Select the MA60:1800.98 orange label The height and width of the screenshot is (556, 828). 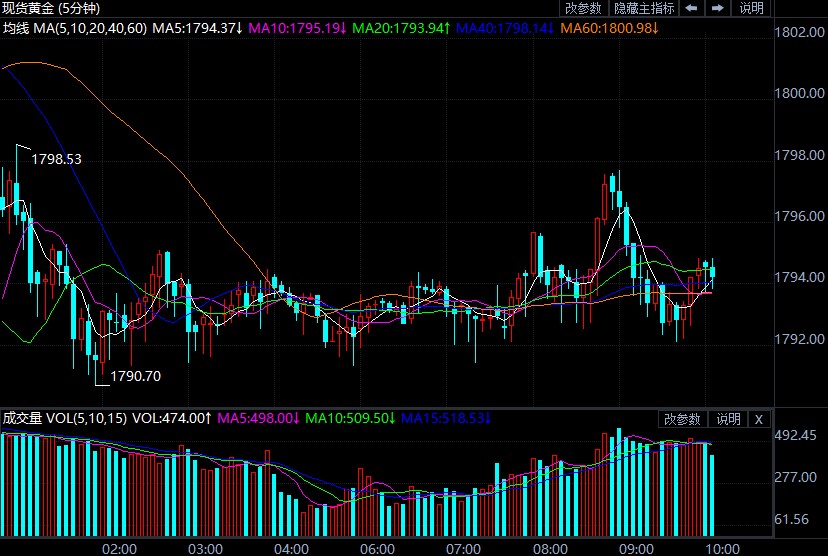609,28
